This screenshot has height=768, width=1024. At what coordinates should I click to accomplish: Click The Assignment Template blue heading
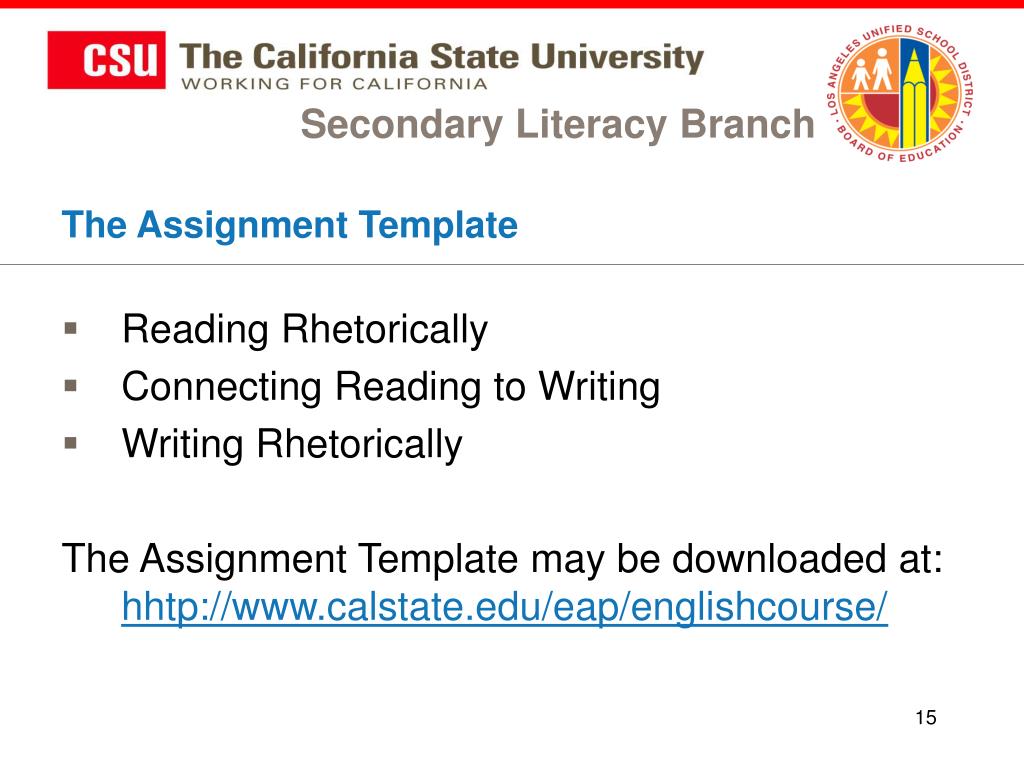289,225
